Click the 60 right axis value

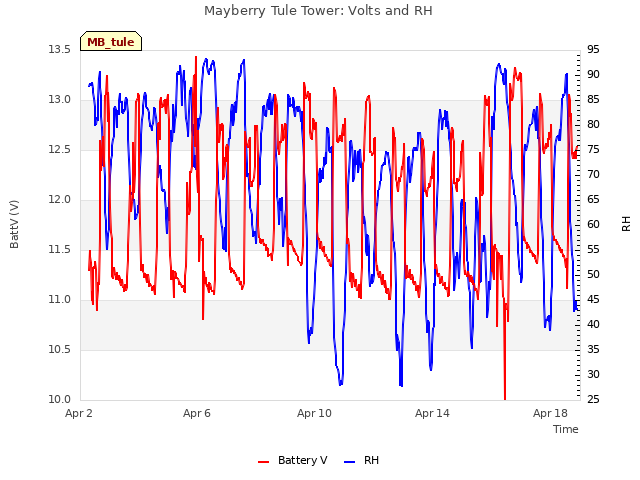(593, 224)
